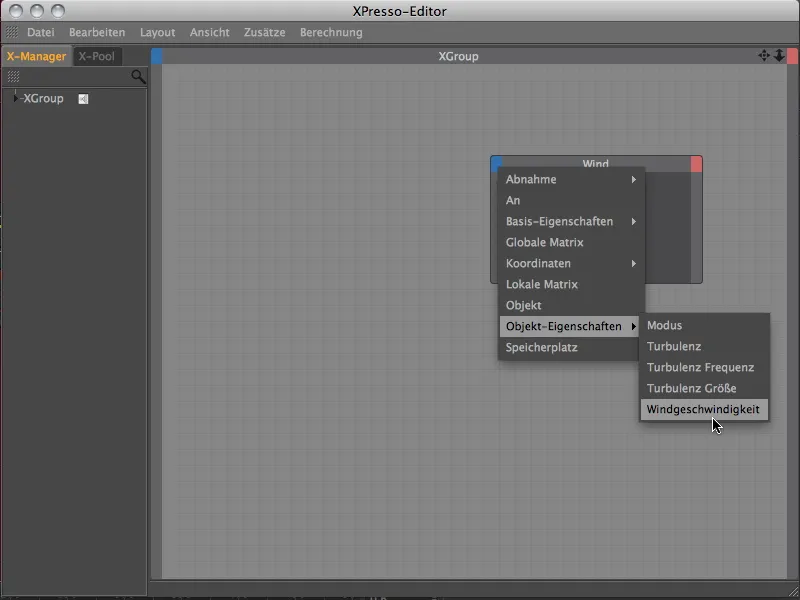Choose Turbulenz from the submenu
This screenshot has height=600, width=800.
pyautogui.click(x=704, y=346)
